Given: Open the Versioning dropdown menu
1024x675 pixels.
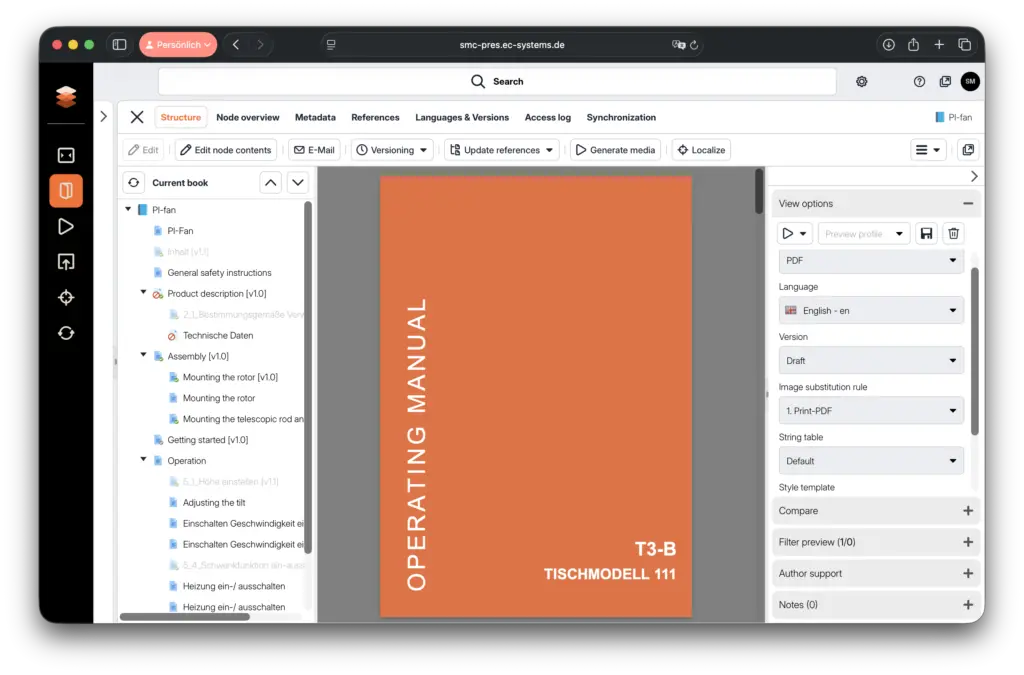Looking at the screenshot, I should [x=392, y=150].
